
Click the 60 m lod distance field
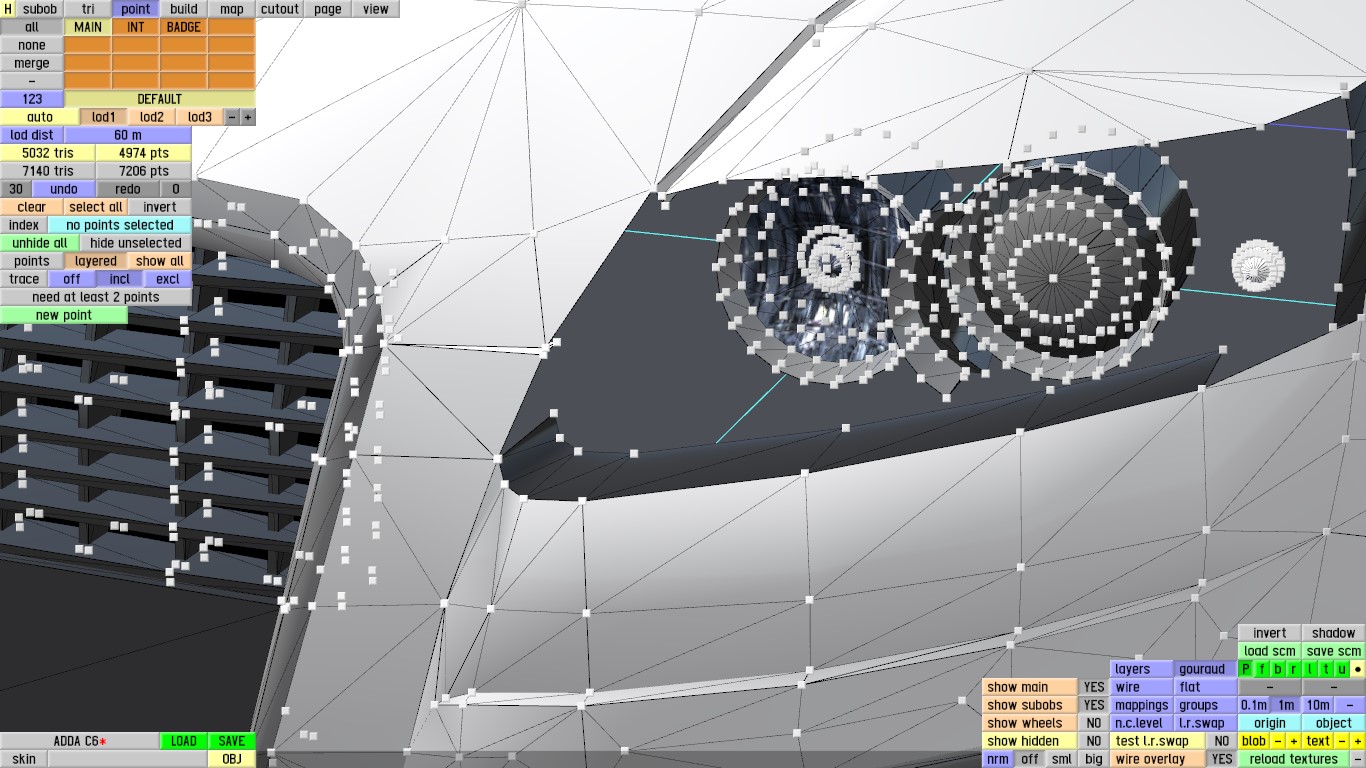(x=128, y=135)
